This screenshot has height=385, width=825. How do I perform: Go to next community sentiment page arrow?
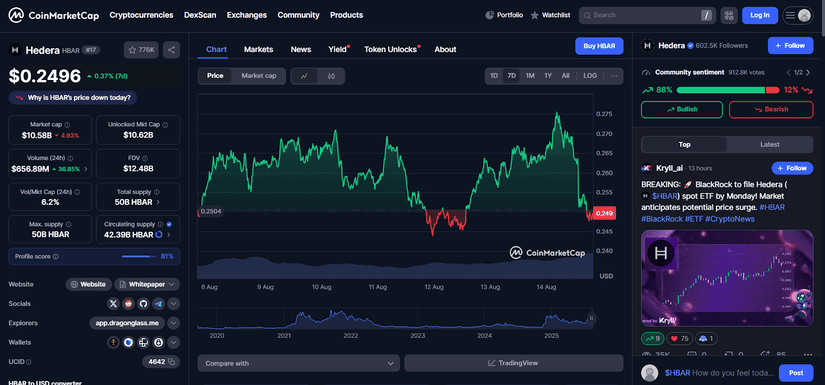[809, 72]
